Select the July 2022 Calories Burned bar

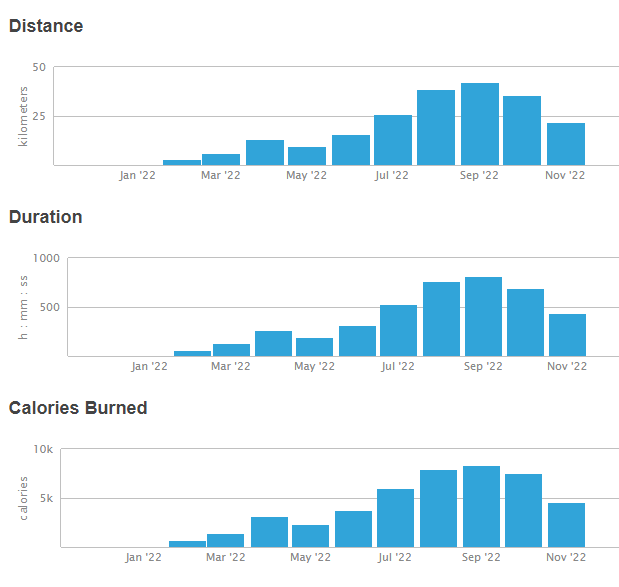point(395,519)
